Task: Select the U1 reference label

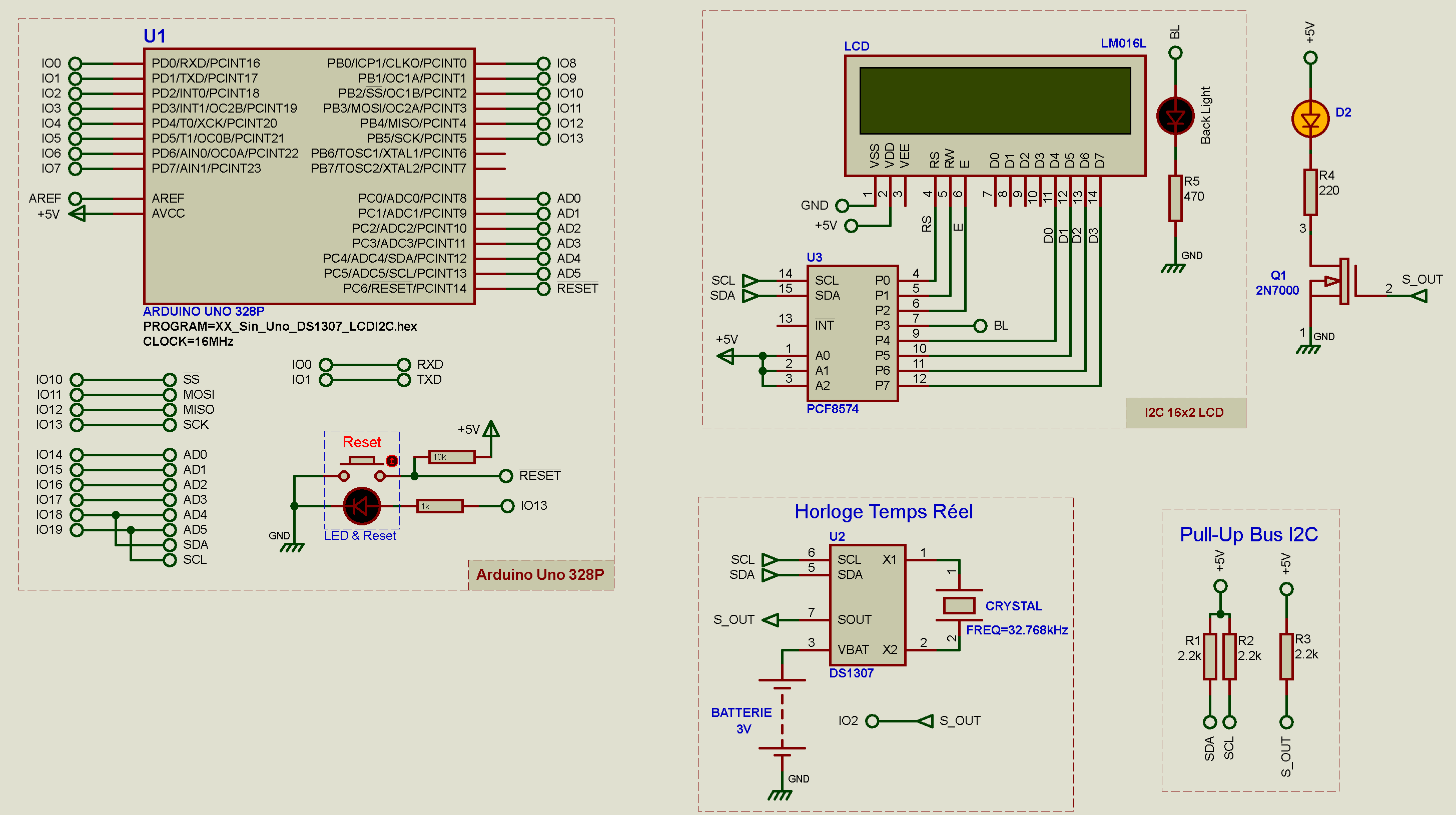Action: coord(154,36)
